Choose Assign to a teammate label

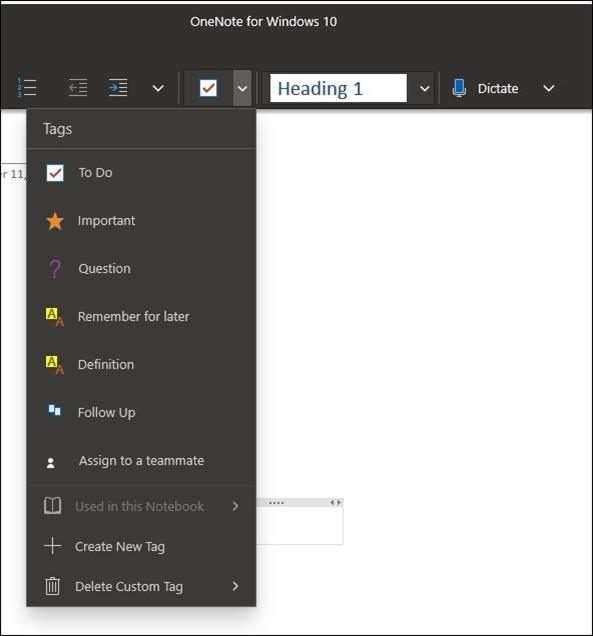click(x=141, y=461)
